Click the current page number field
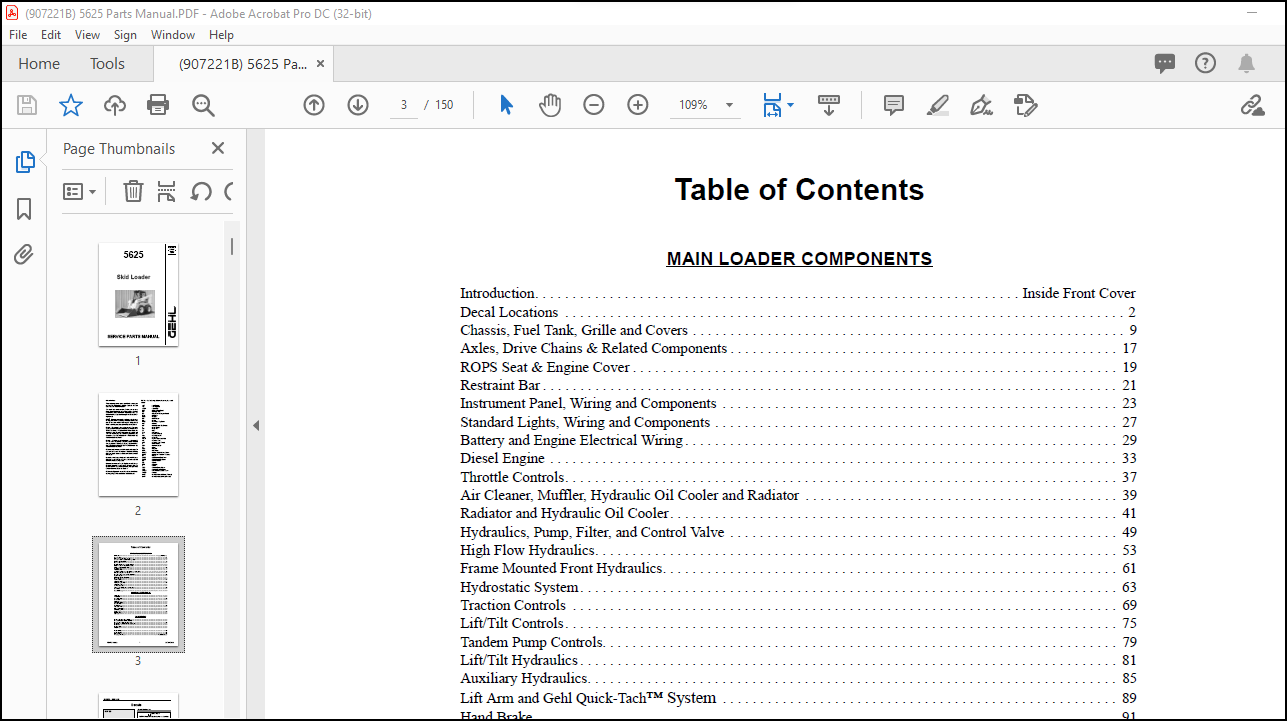1287x721 pixels. (x=404, y=105)
